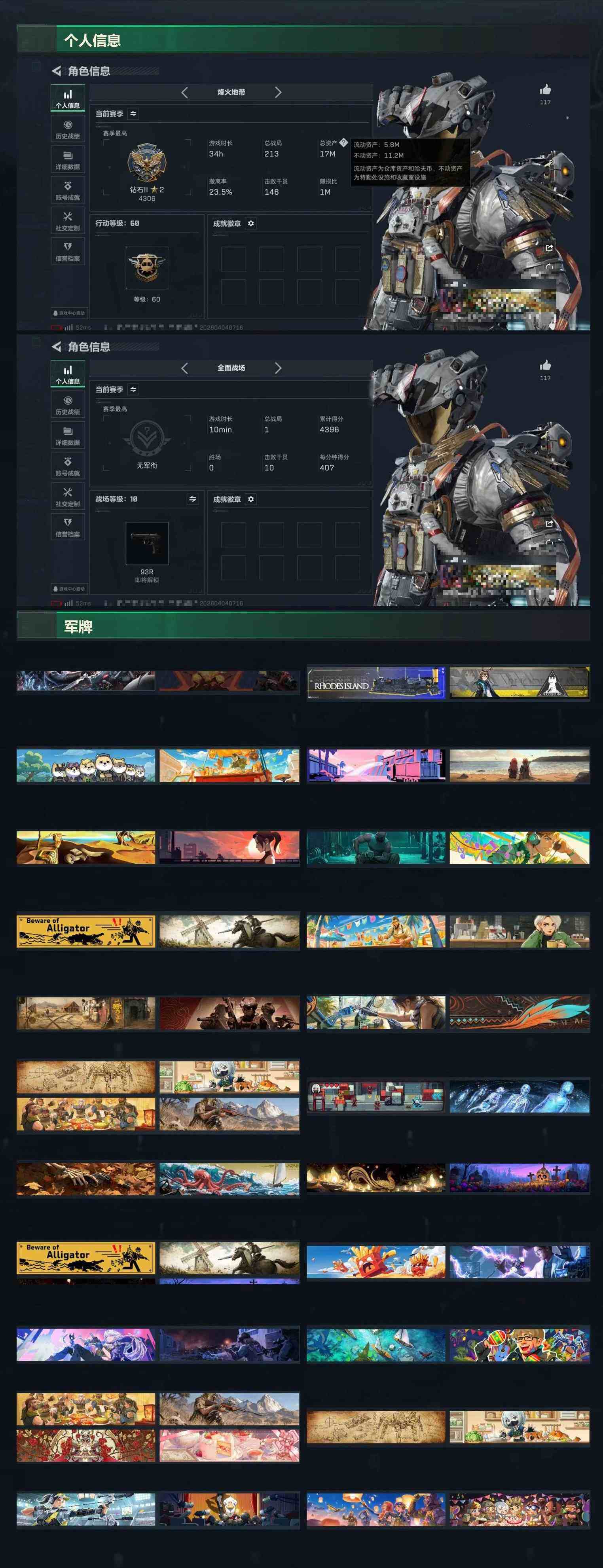Open 信誉档案 in the 烽火地带 panel sidebar
Image resolution: width=603 pixels, height=1568 pixels.
tap(68, 251)
